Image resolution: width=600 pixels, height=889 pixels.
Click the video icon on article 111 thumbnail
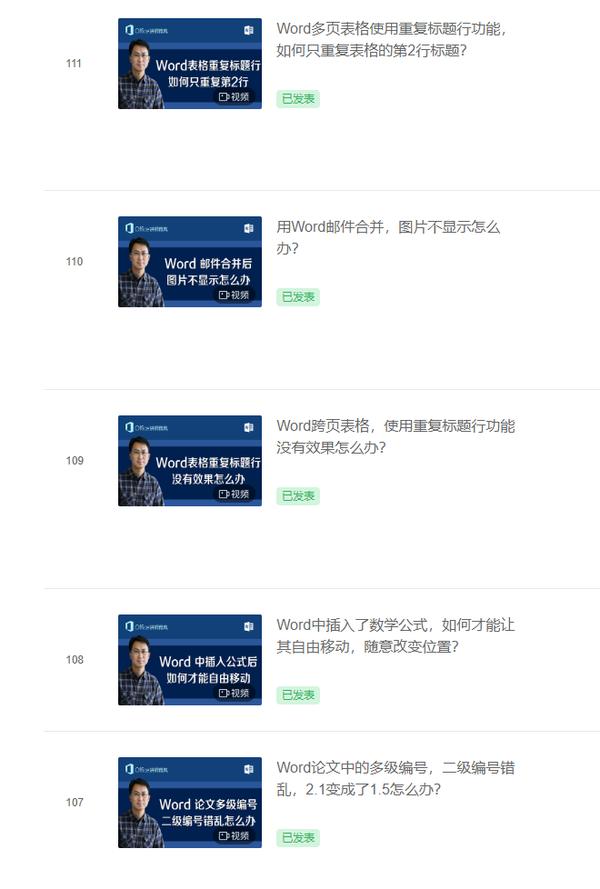[x=223, y=97]
